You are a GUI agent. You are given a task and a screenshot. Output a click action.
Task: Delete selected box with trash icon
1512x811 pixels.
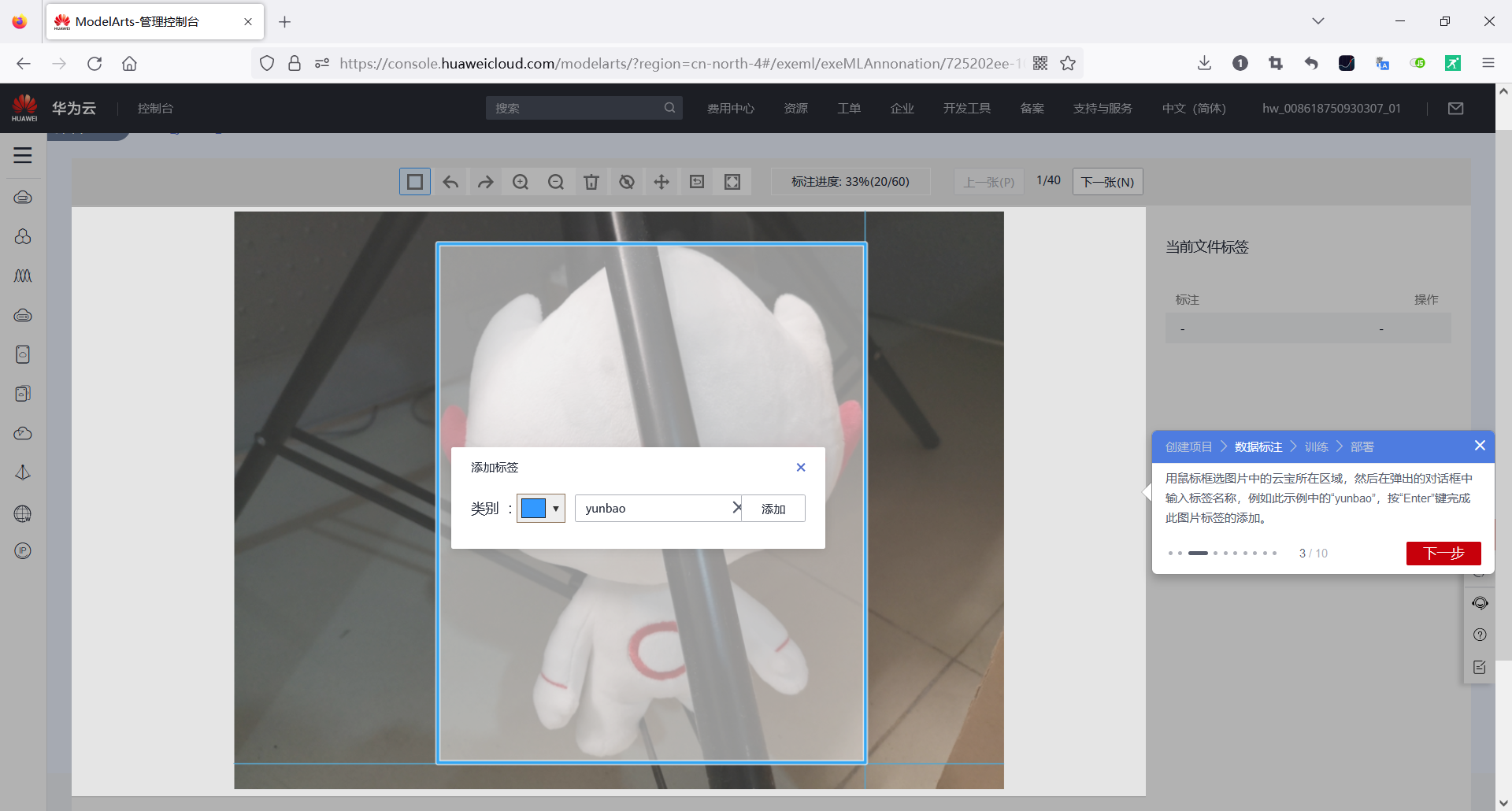click(591, 182)
